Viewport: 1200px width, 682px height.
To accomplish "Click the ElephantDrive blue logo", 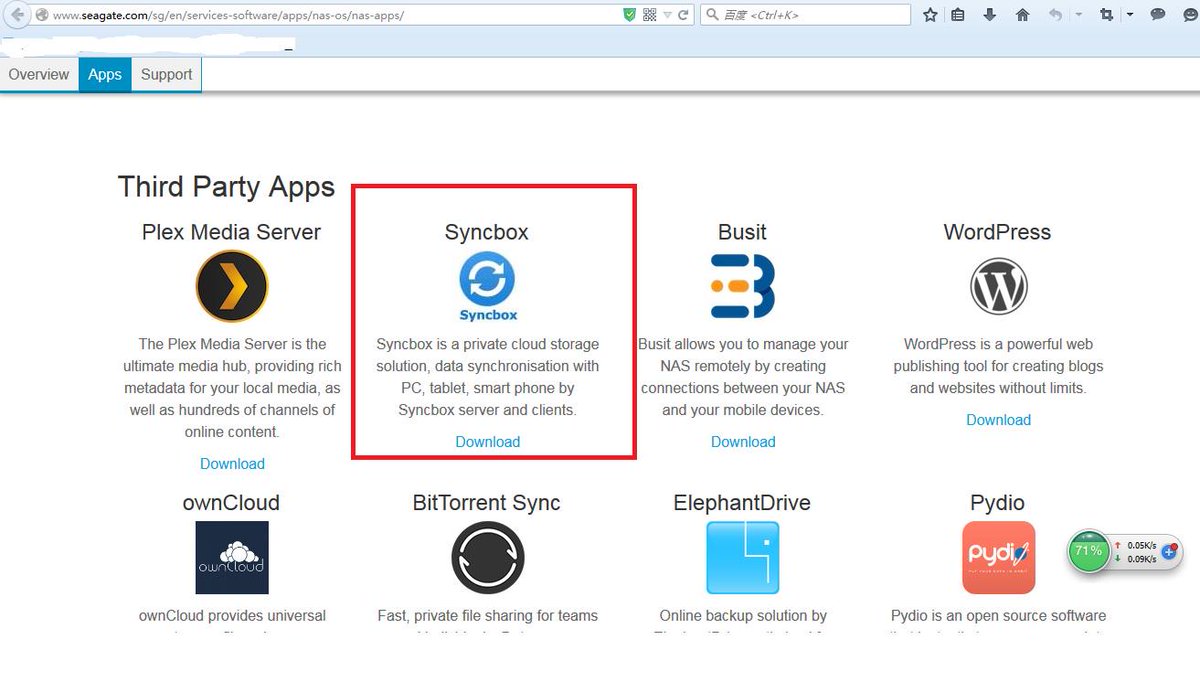I will pyautogui.click(x=743, y=558).
